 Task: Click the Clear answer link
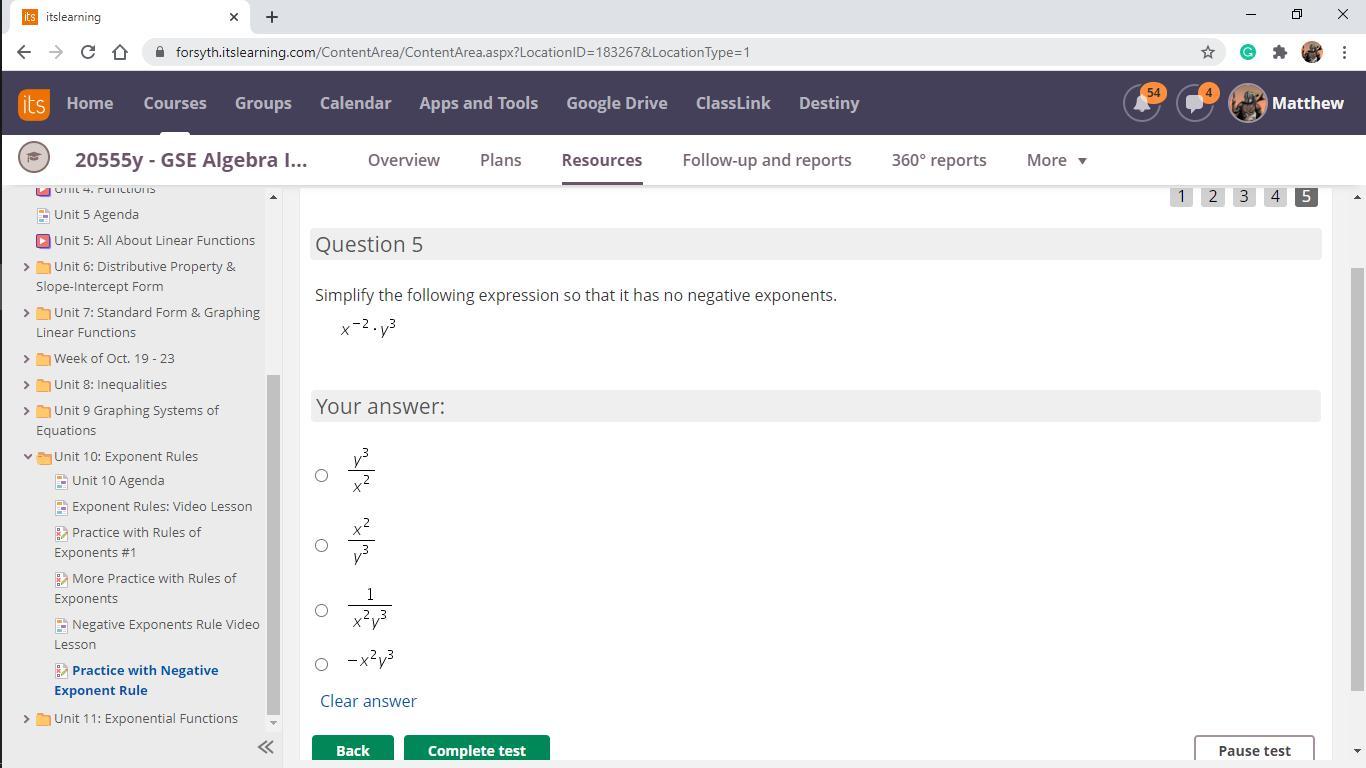368,701
